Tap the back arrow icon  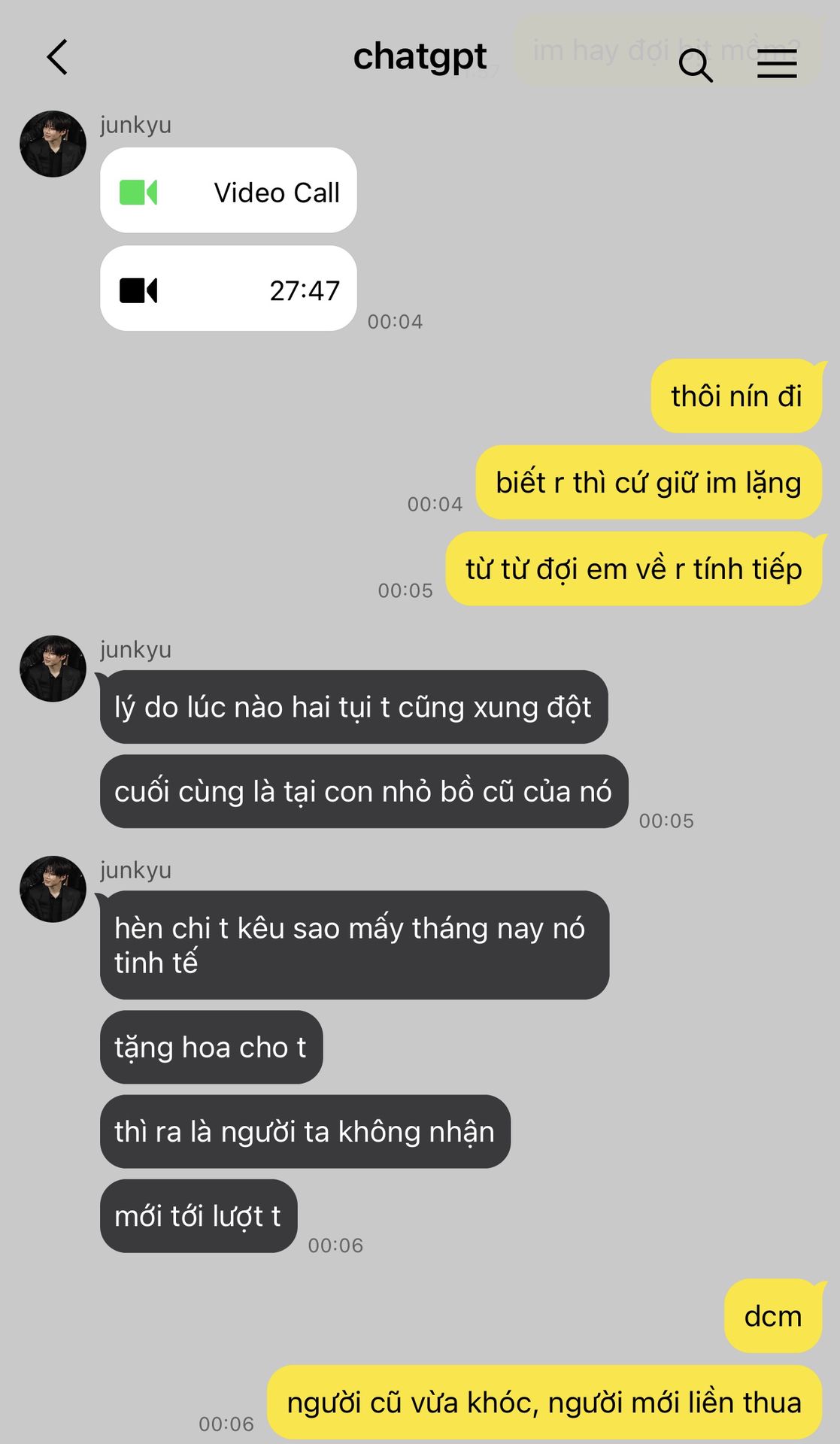click(57, 57)
